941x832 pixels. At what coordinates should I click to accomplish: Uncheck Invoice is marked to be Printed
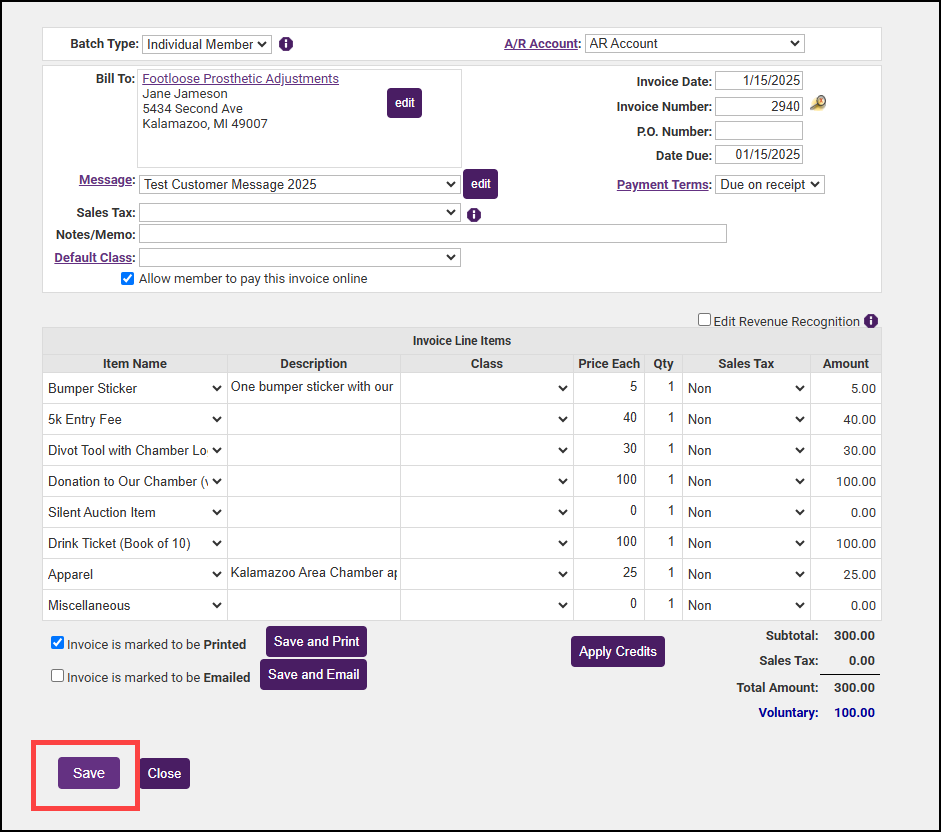(x=58, y=643)
